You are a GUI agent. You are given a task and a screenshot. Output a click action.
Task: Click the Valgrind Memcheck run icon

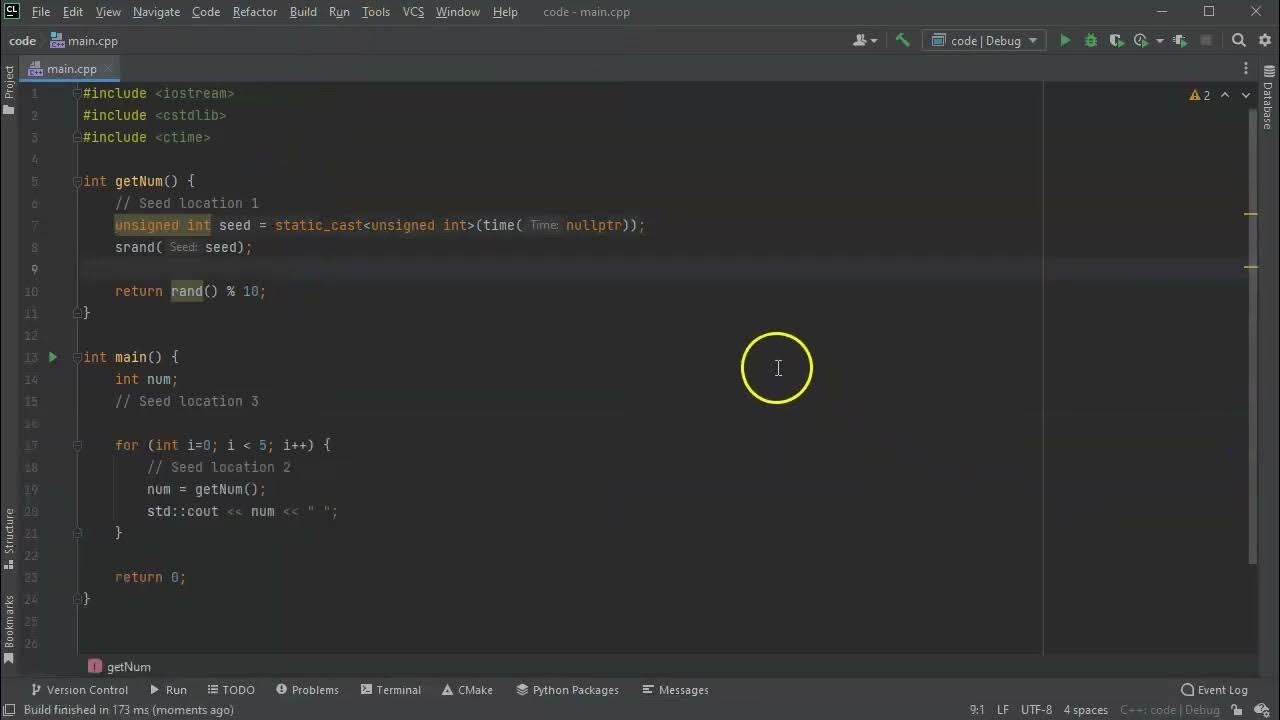click(x=1180, y=41)
